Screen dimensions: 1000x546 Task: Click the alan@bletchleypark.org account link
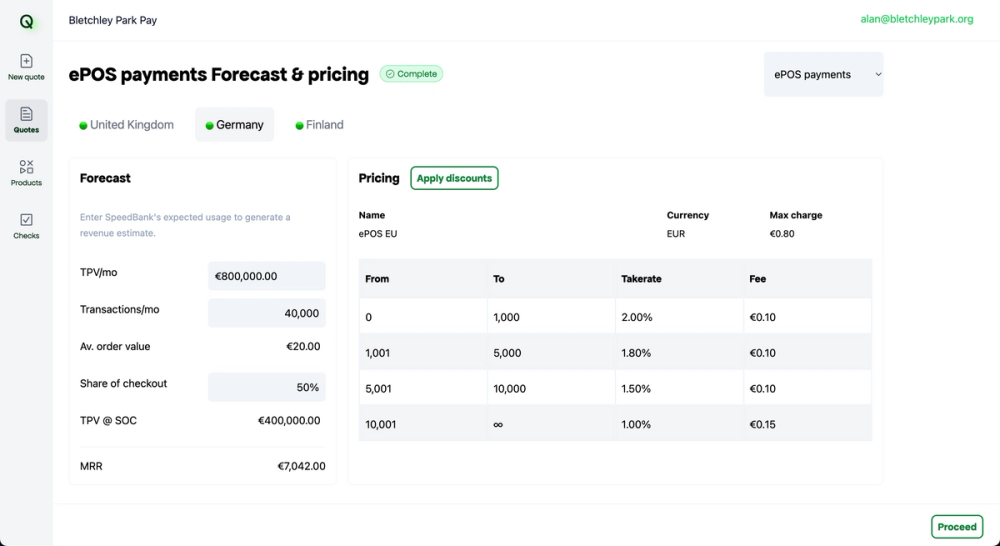pyautogui.click(x=916, y=19)
